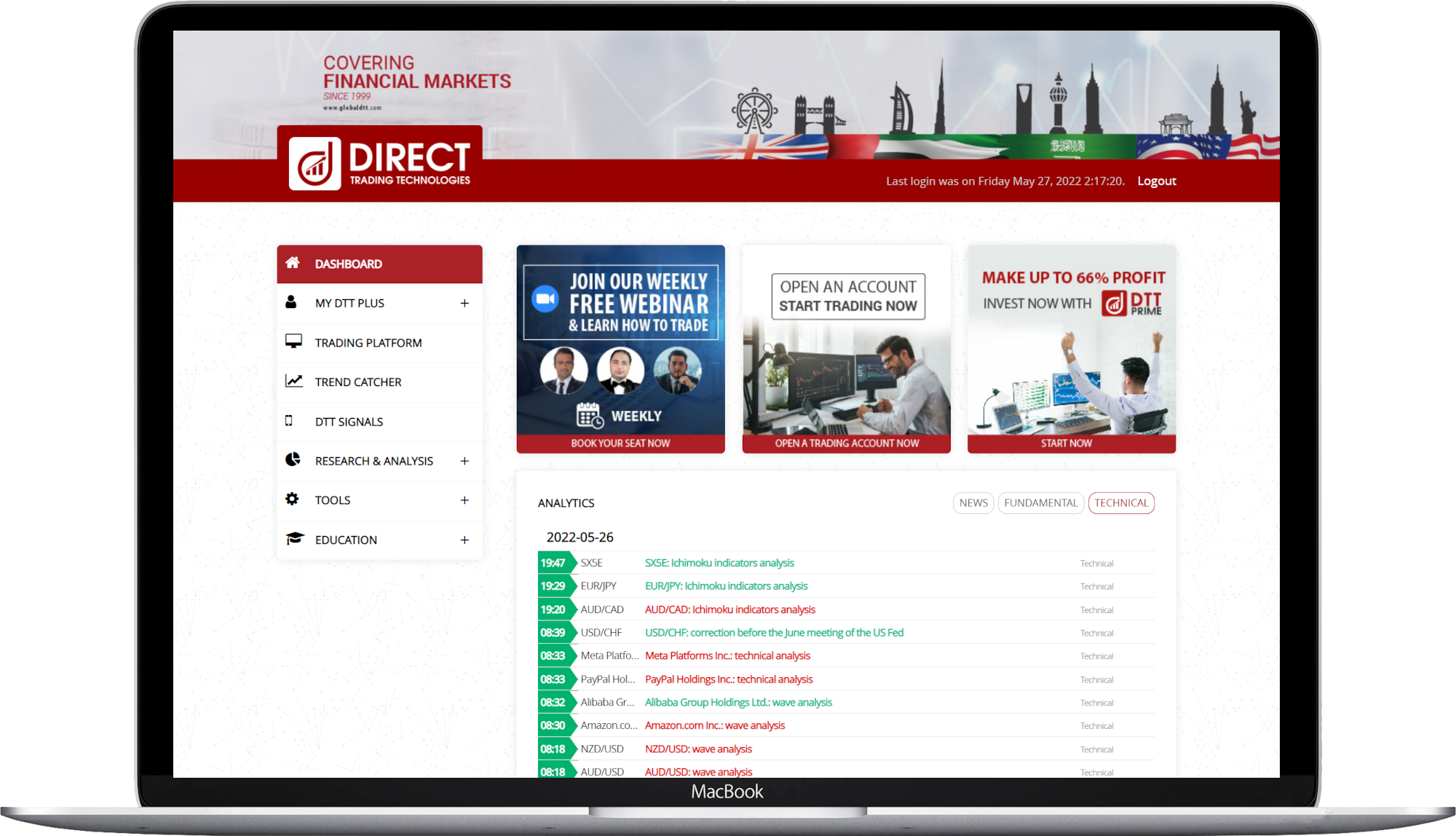
Task: Open PayPal Holdings Inc. technical analysis
Action: coord(729,679)
